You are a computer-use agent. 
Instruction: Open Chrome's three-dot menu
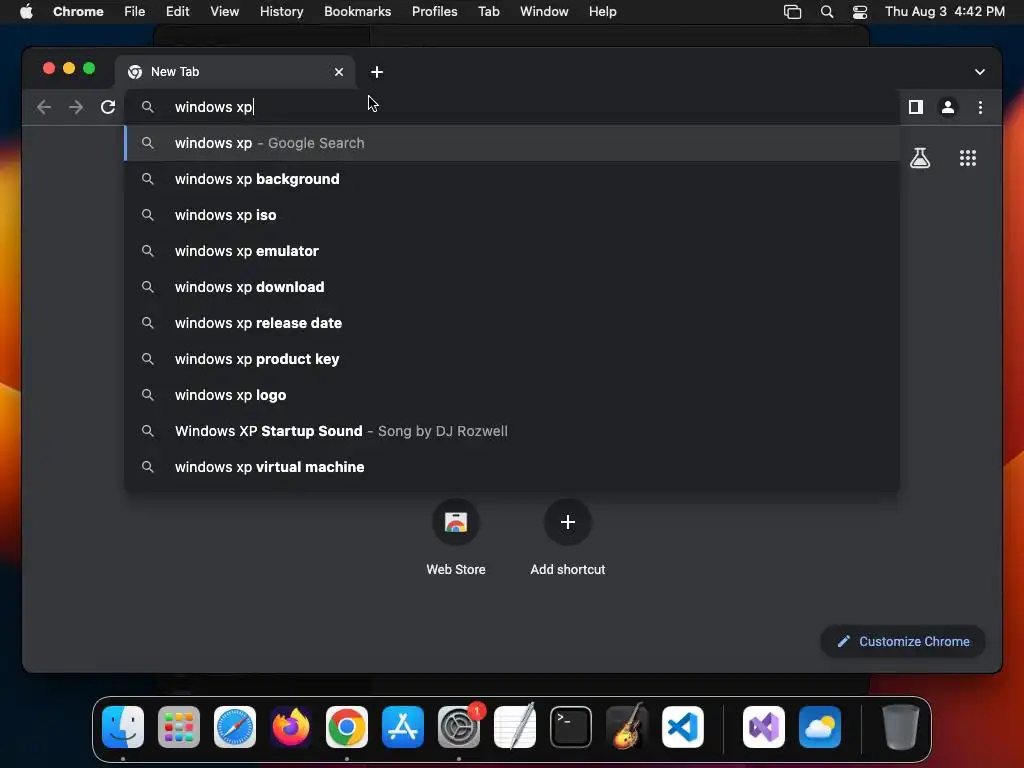[980, 107]
